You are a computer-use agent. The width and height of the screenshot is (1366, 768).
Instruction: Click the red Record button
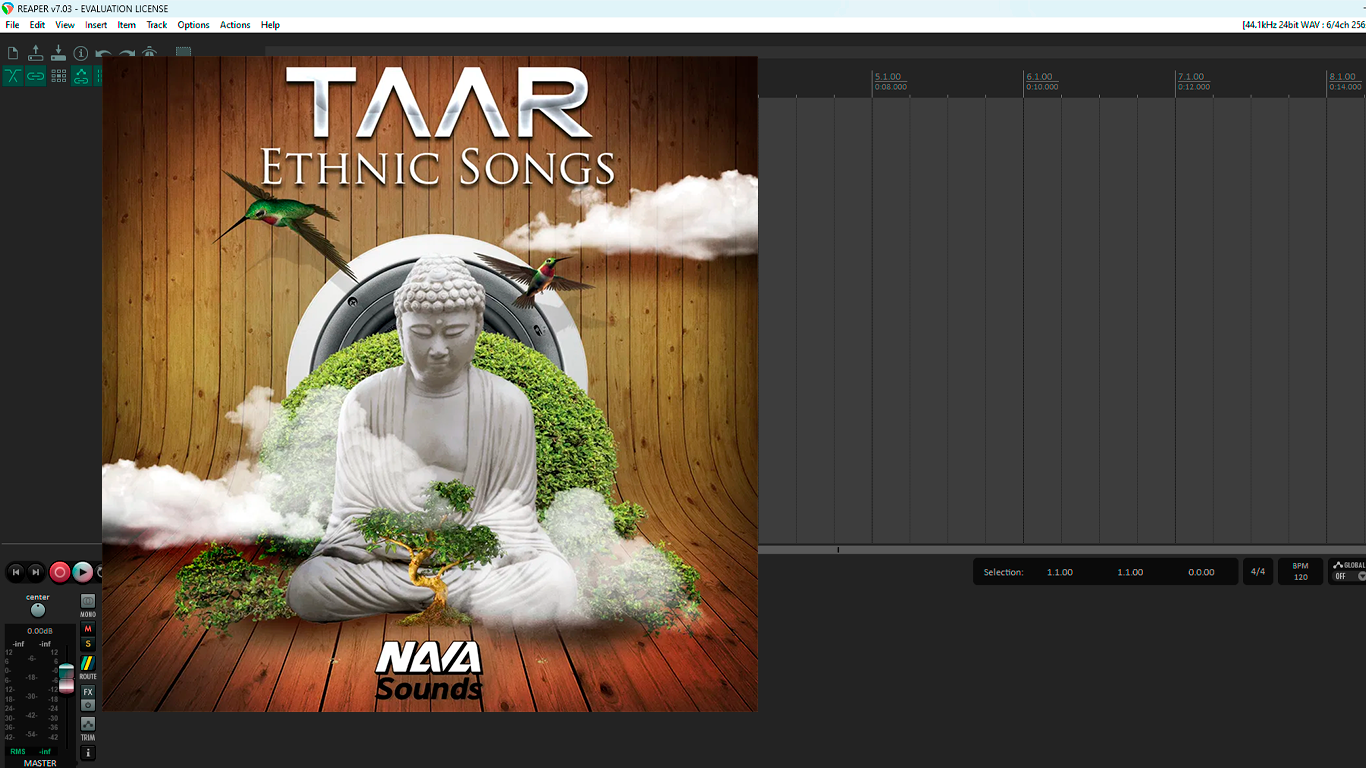click(60, 572)
